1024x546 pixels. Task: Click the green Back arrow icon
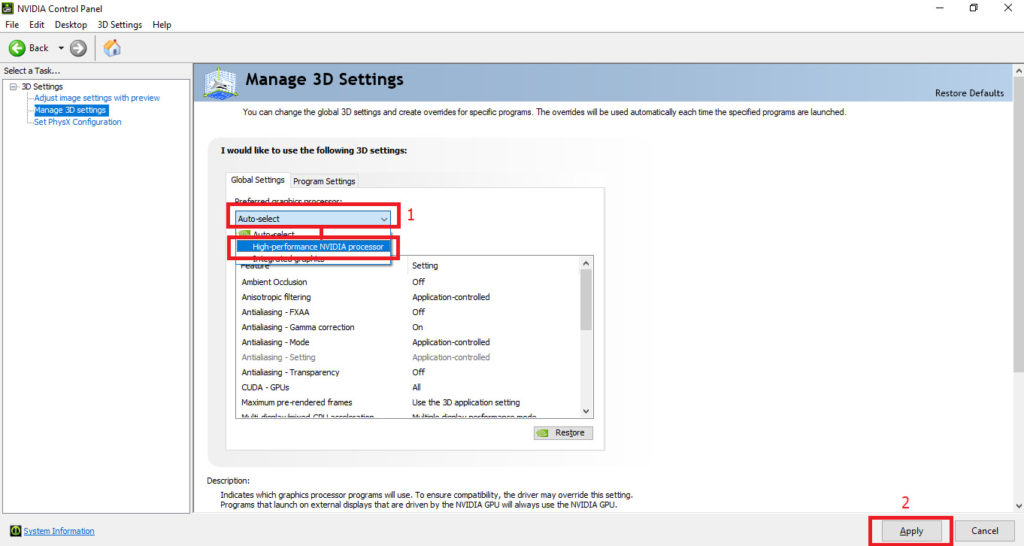click(17, 48)
